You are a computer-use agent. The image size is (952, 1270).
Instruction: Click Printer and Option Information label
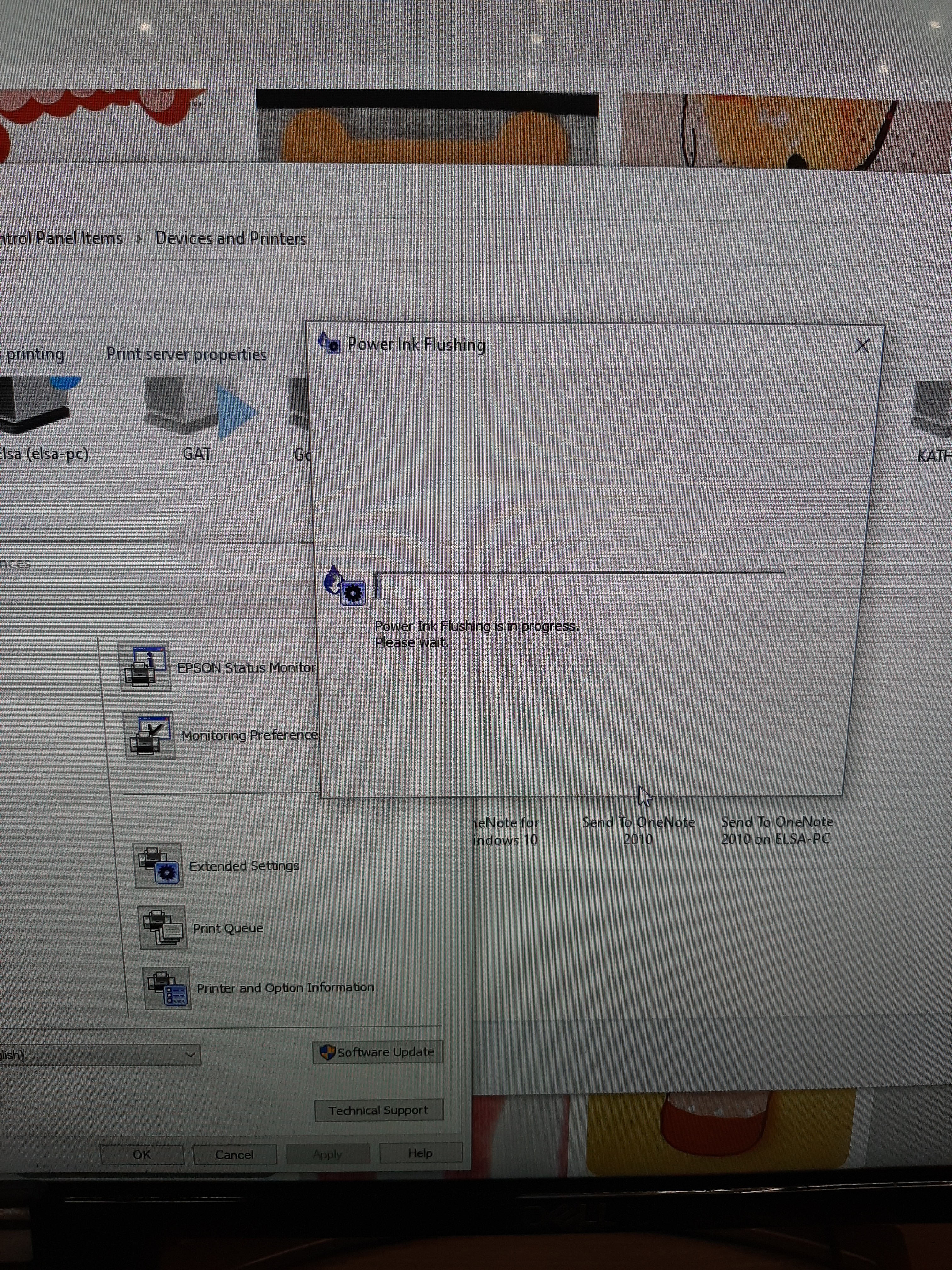click(x=285, y=987)
